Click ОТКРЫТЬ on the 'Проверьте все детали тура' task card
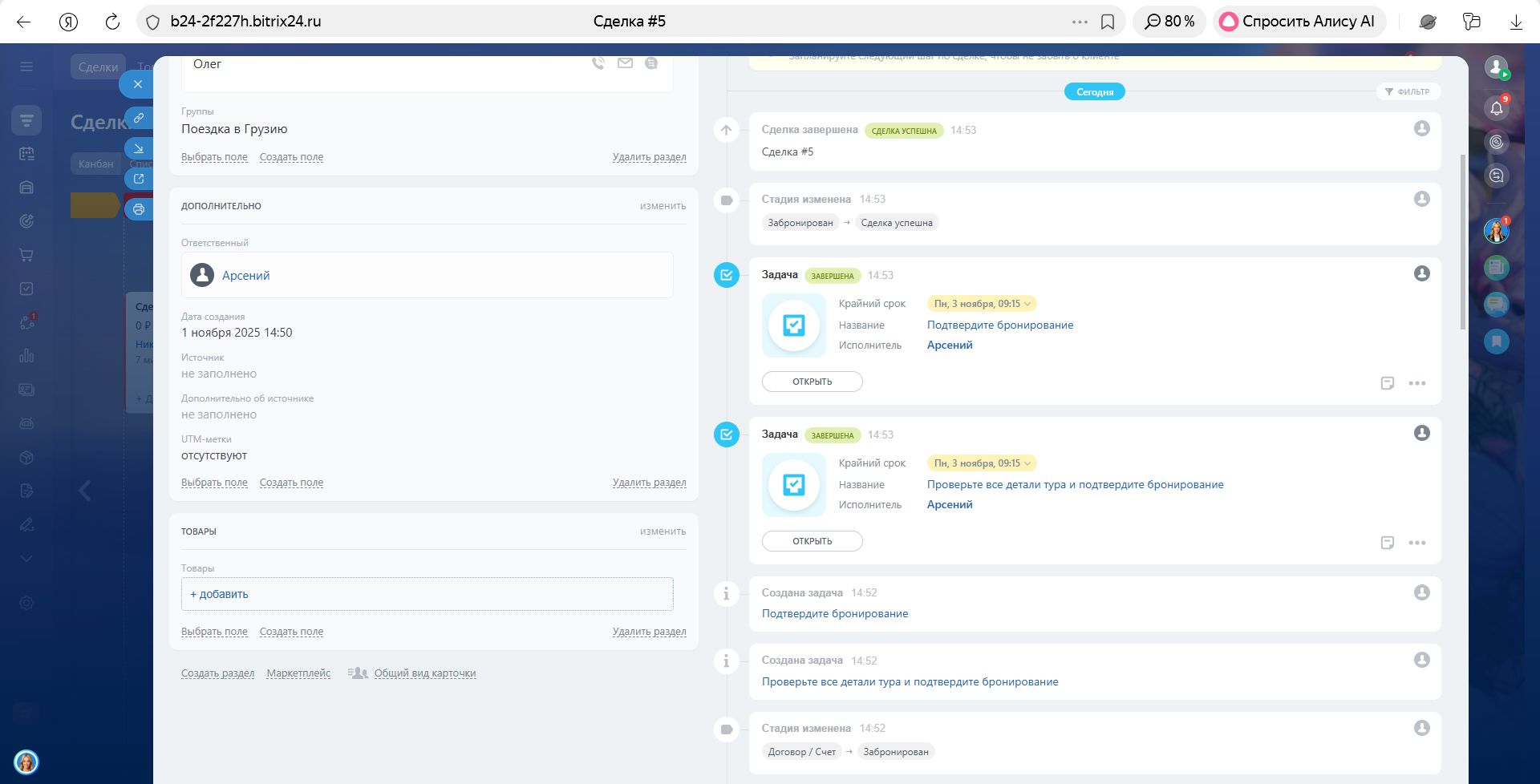1540x784 pixels. point(812,541)
